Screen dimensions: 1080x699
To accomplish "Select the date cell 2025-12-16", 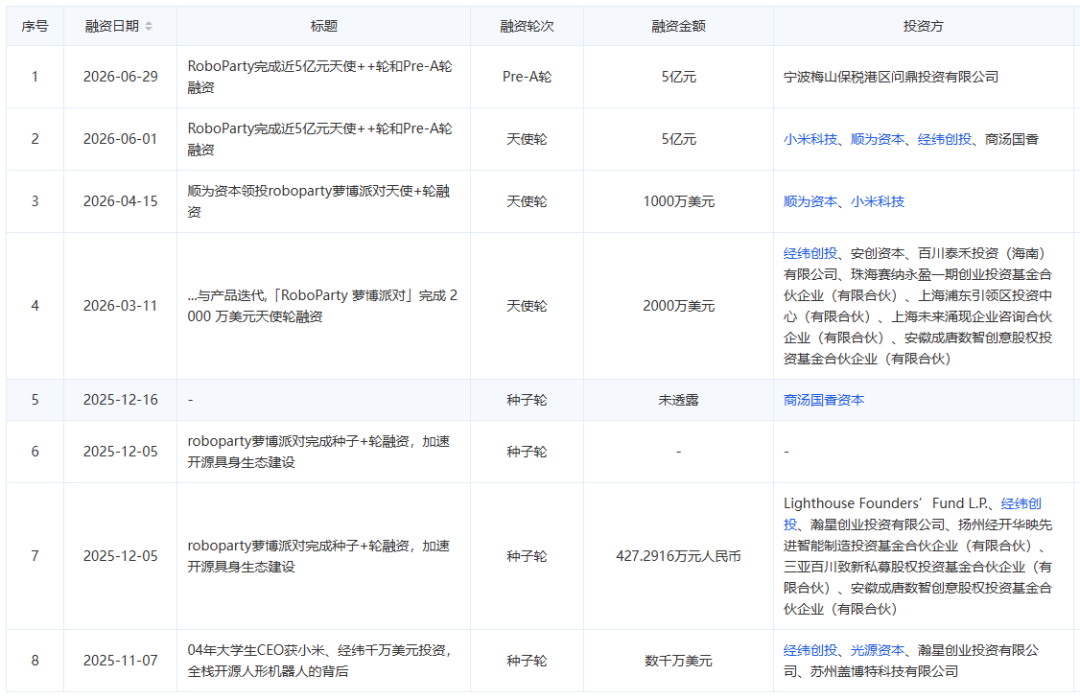I will coord(121,400).
